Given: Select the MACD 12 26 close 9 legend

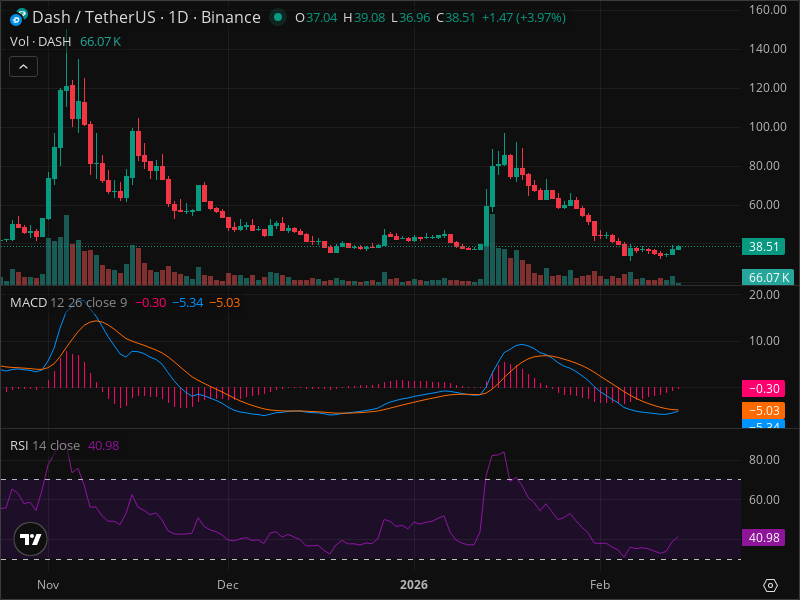Looking at the screenshot, I should [68, 303].
